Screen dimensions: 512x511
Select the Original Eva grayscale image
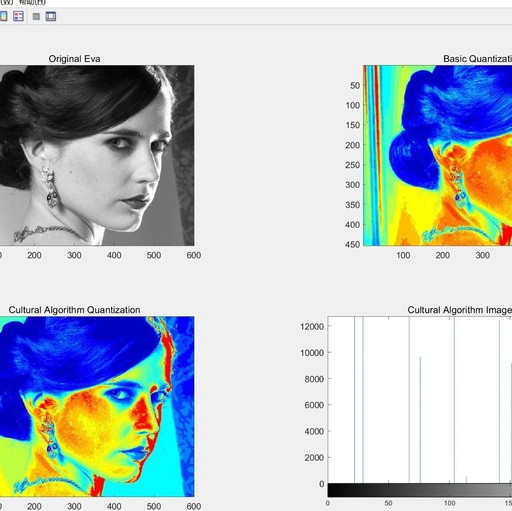pos(97,155)
